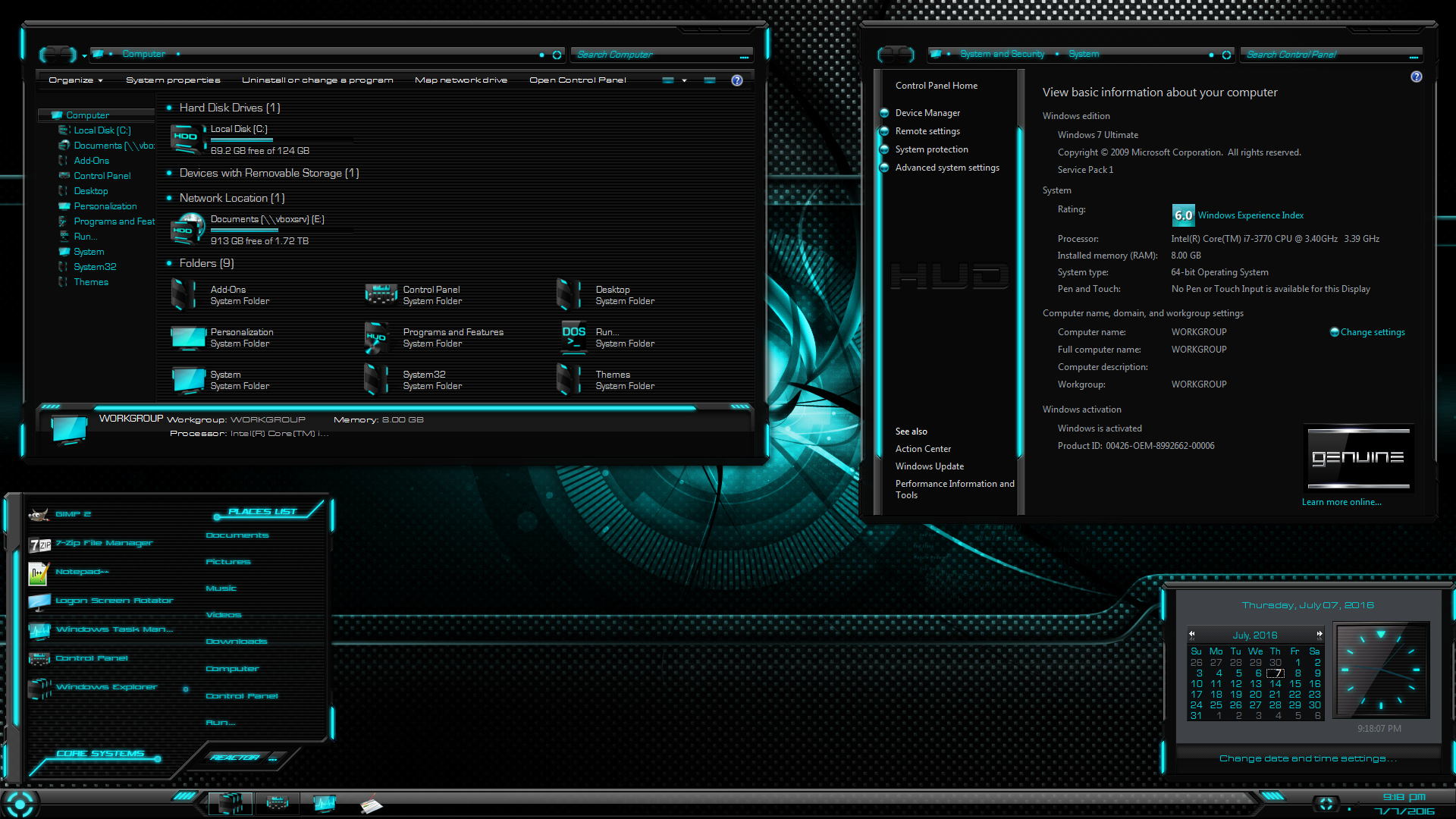Click the Change settings link
Viewport: 1456px width, 819px height.
point(1372,331)
